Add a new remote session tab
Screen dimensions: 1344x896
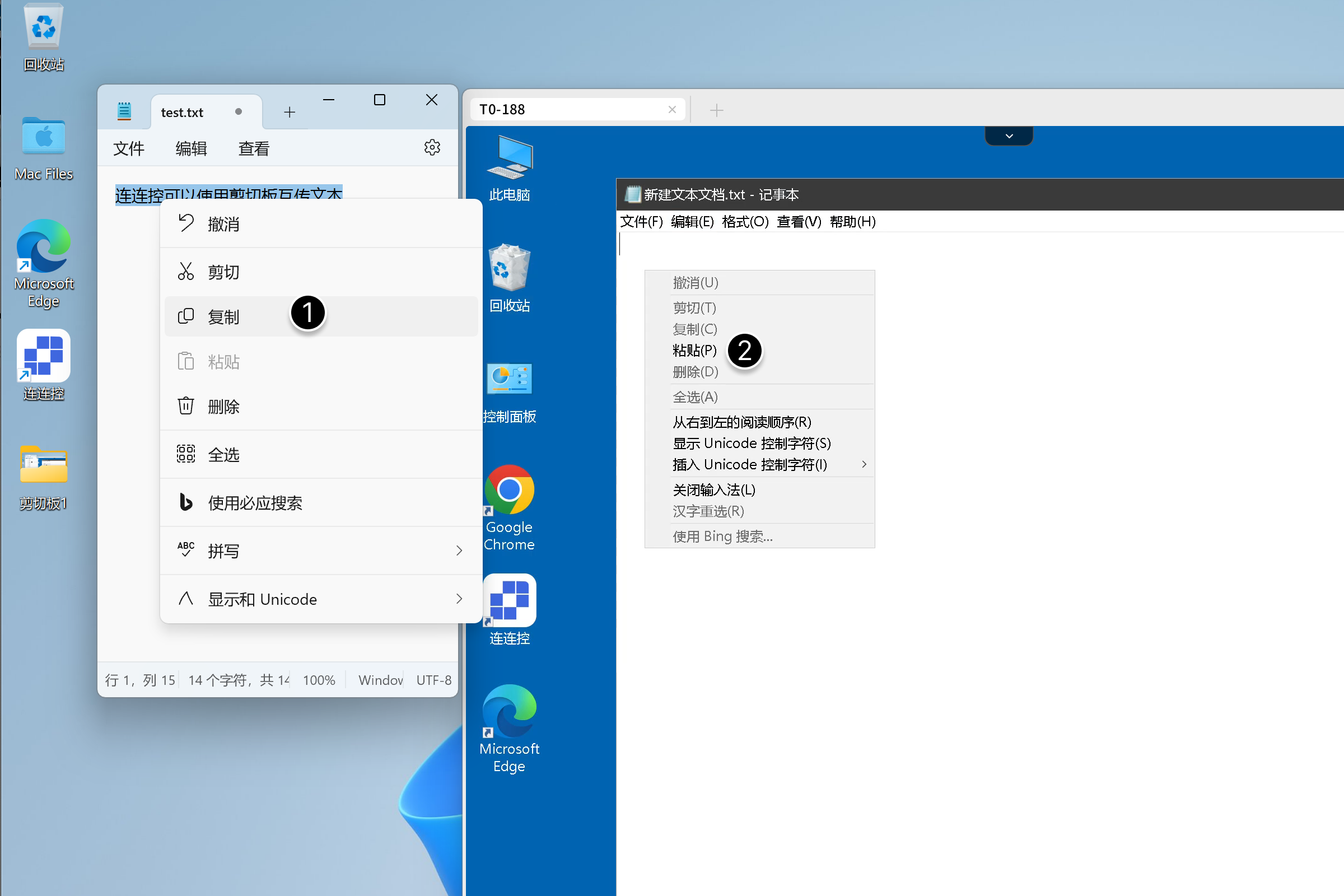click(716, 110)
